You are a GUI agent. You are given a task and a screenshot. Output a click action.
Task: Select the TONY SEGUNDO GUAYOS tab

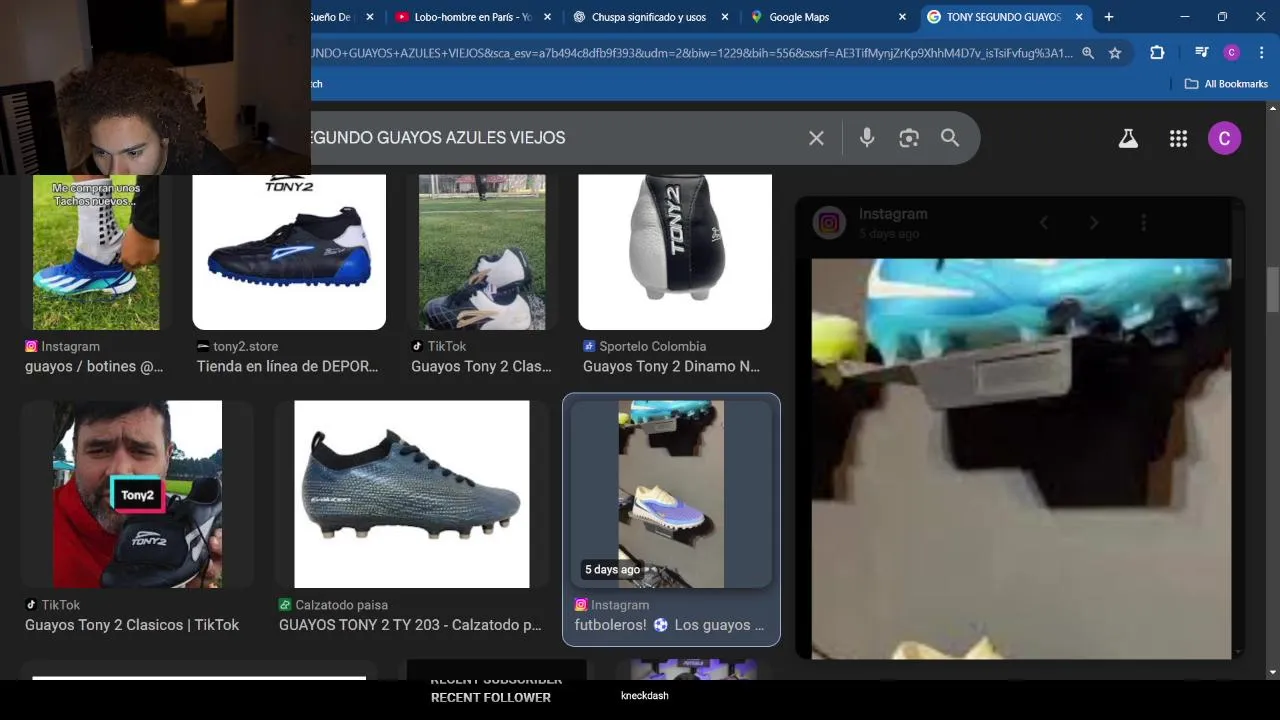pyautogui.click(x=1003, y=17)
